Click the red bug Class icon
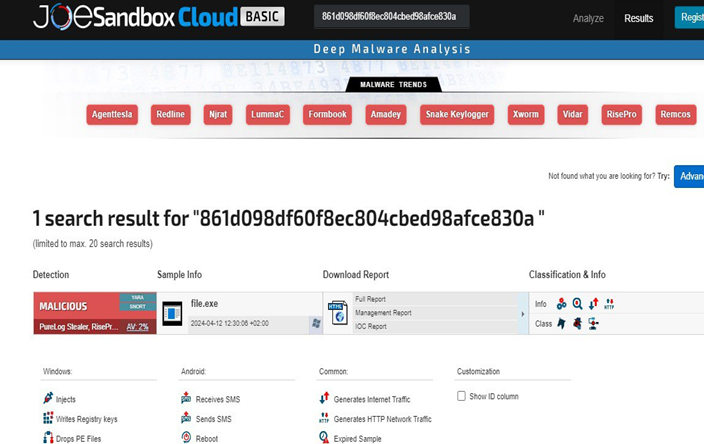Image resolution: width=704 pixels, height=444 pixels. click(x=577, y=323)
